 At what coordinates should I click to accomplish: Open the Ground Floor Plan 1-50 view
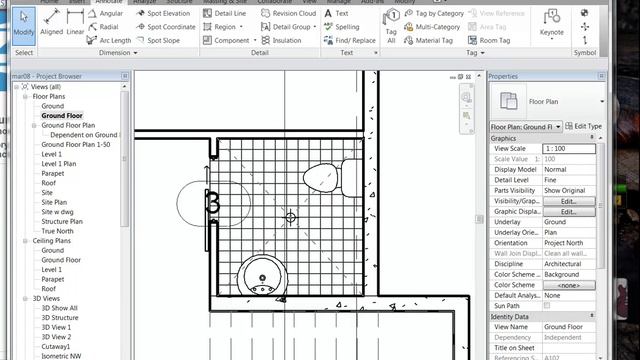point(76,144)
